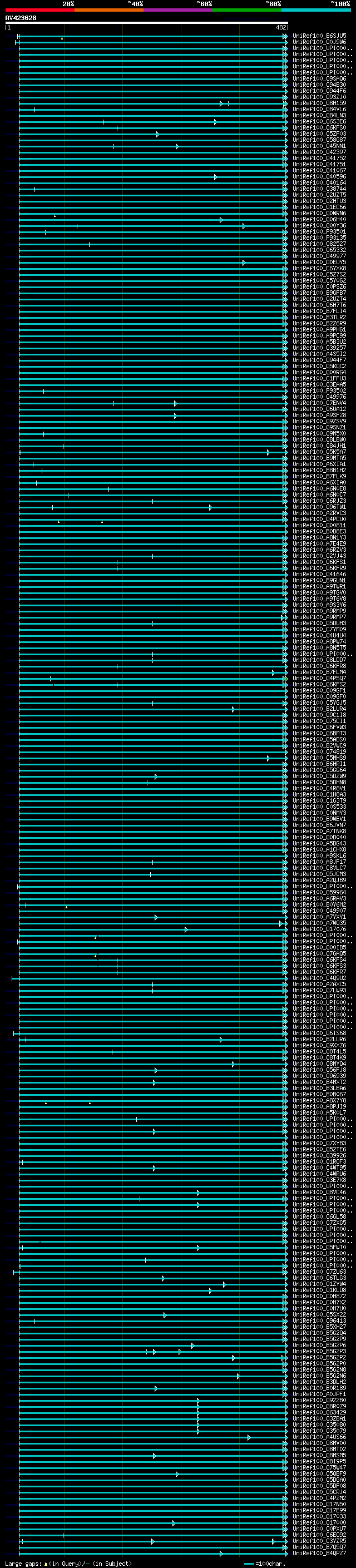Select the UniRef100_Q41646 row label
Image resolution: width=356 pixels, height=1568 pixels.
point(319,574)
